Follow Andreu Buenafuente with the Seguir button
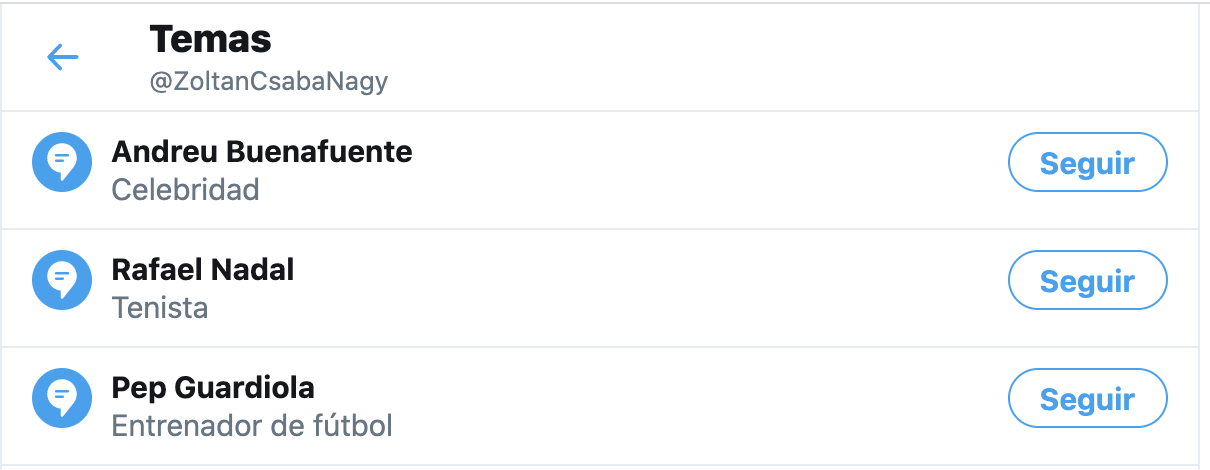This screenshot has height=470, width=1210. pyautogui.click(x=1087, y=163)
